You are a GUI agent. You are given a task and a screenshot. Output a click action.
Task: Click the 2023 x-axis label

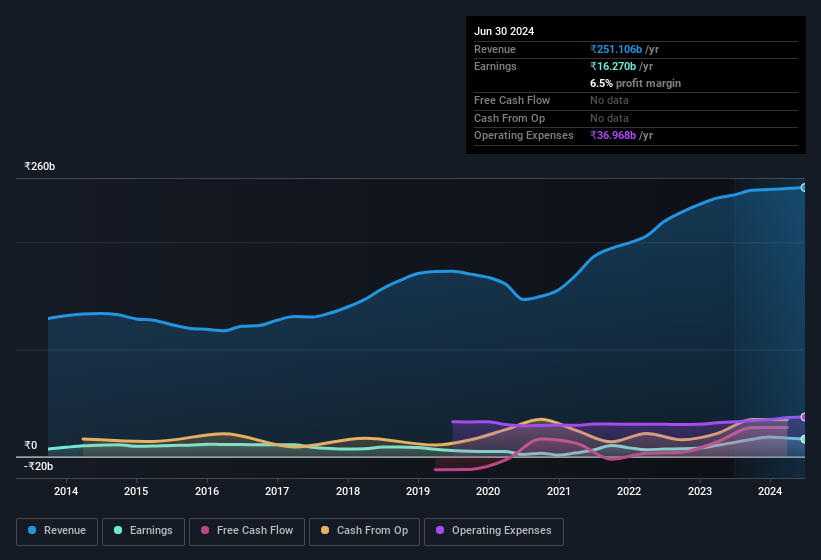coord(700,491)
